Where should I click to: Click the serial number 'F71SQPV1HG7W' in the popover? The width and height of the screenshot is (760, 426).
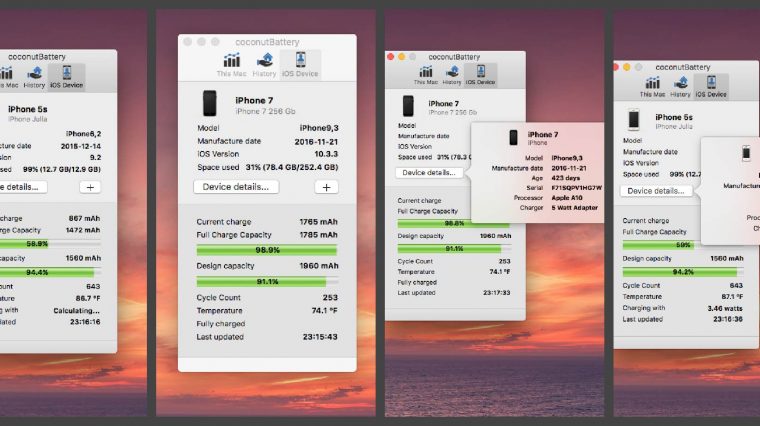point(576,188)
